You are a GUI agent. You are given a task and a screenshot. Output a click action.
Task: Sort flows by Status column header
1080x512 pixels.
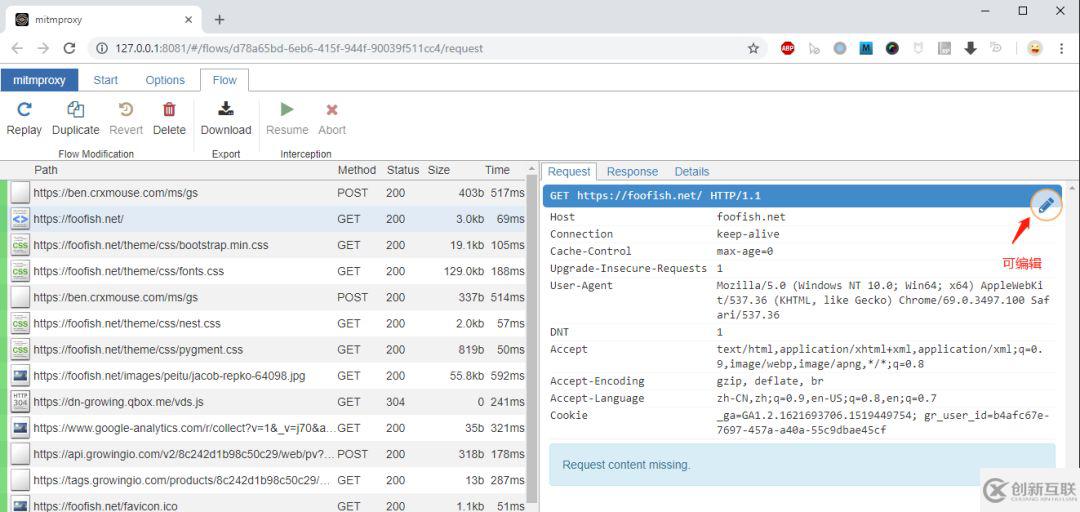tap(403, 170)
